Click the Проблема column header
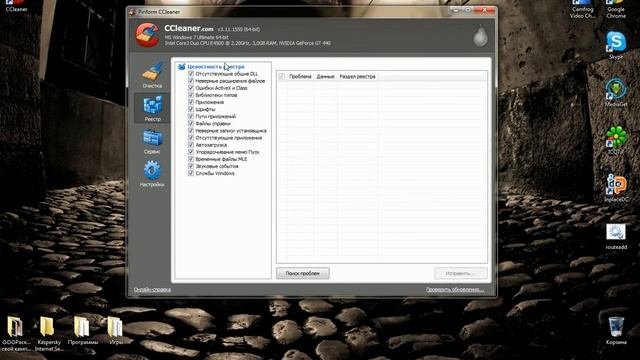 click(300, 76)
